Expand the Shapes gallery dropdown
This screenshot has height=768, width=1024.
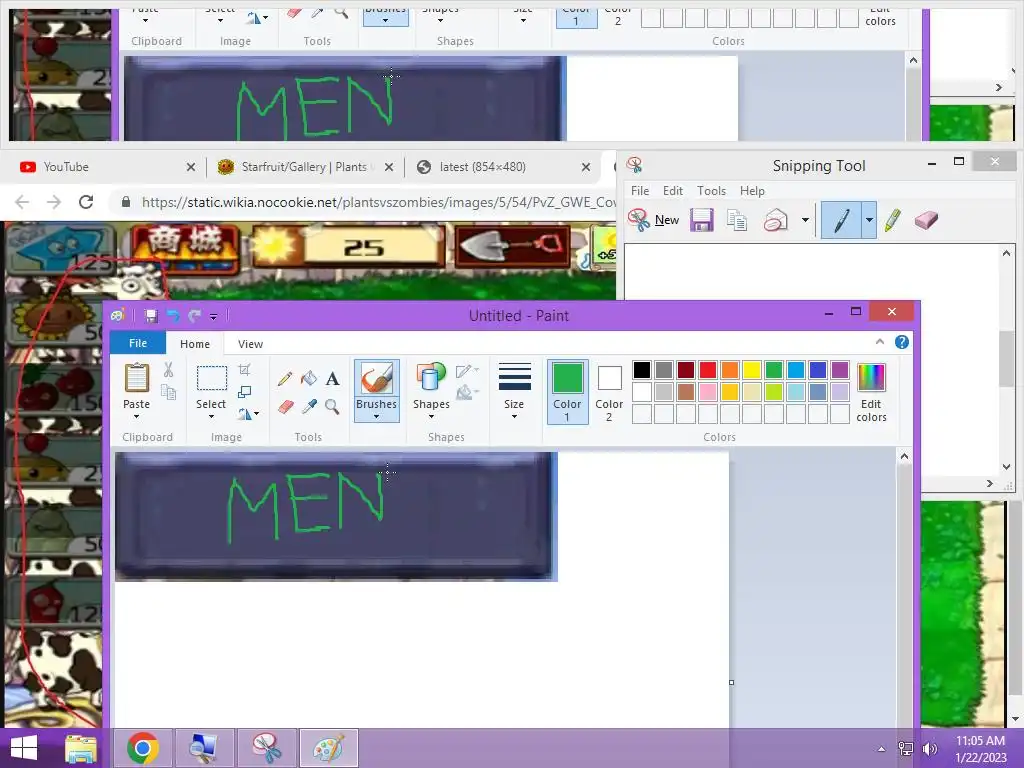click(x=431, y=417)
